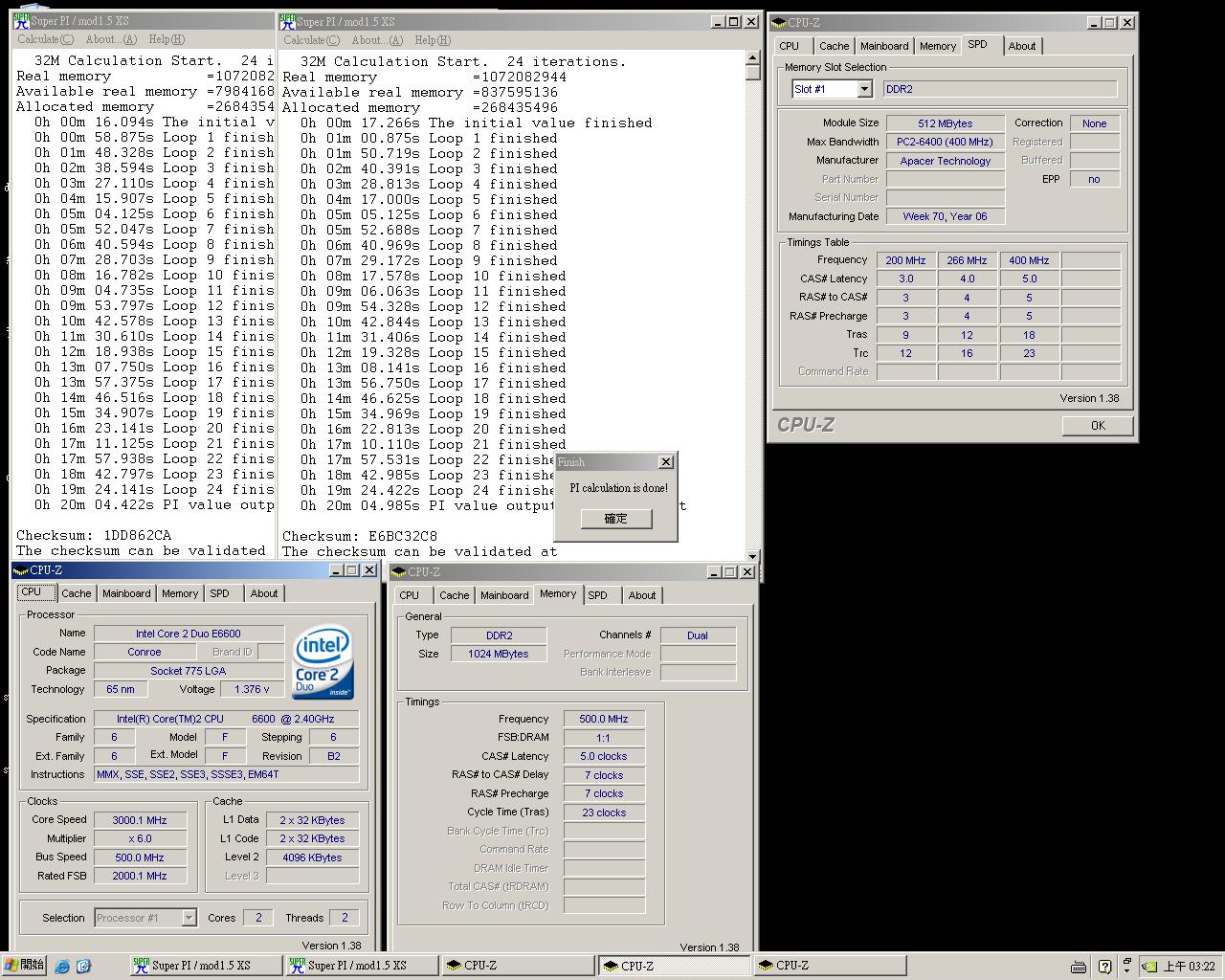The height and width of the screenshot is (980, 1225).
Task: Open the Start menu (開始)
Action: (24, 965)
